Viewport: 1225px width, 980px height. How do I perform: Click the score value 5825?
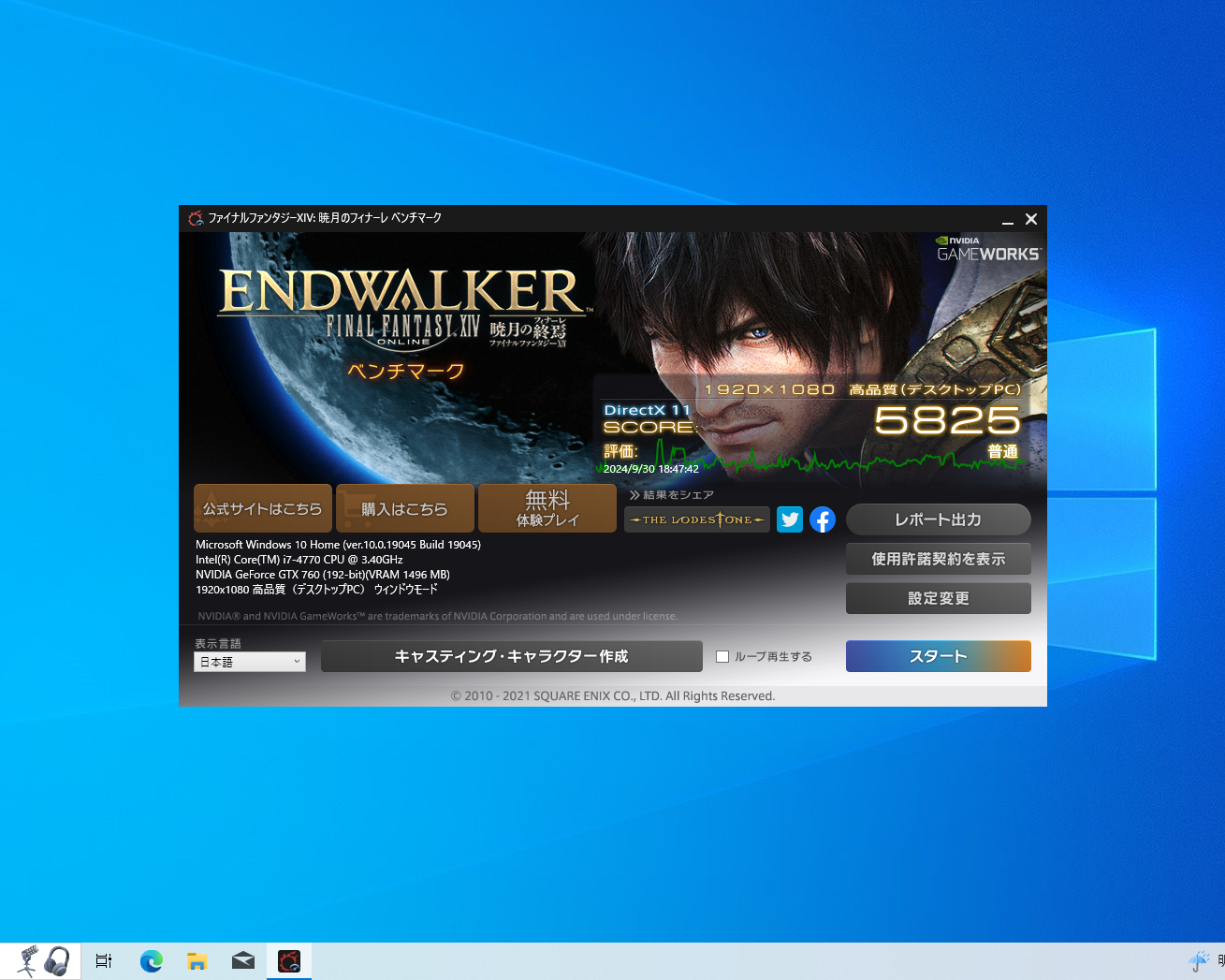pyautogui.click(x=947, y=421)
